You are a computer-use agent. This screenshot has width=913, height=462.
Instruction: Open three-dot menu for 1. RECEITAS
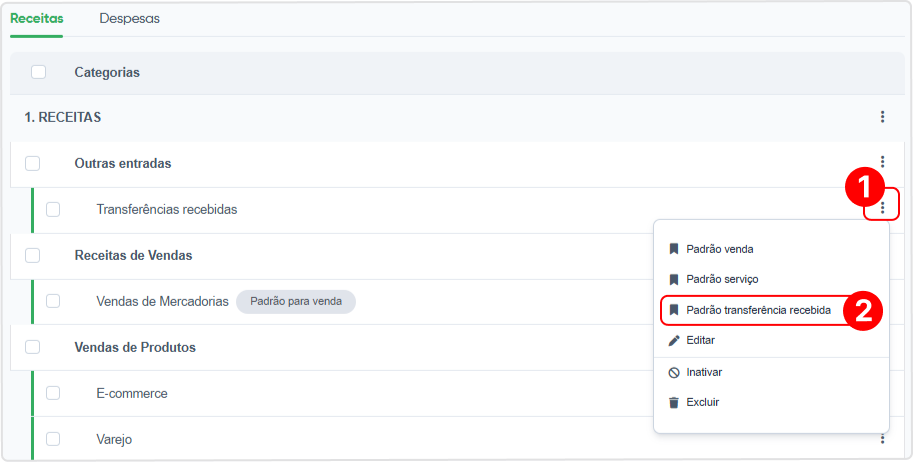pos(883,117)
